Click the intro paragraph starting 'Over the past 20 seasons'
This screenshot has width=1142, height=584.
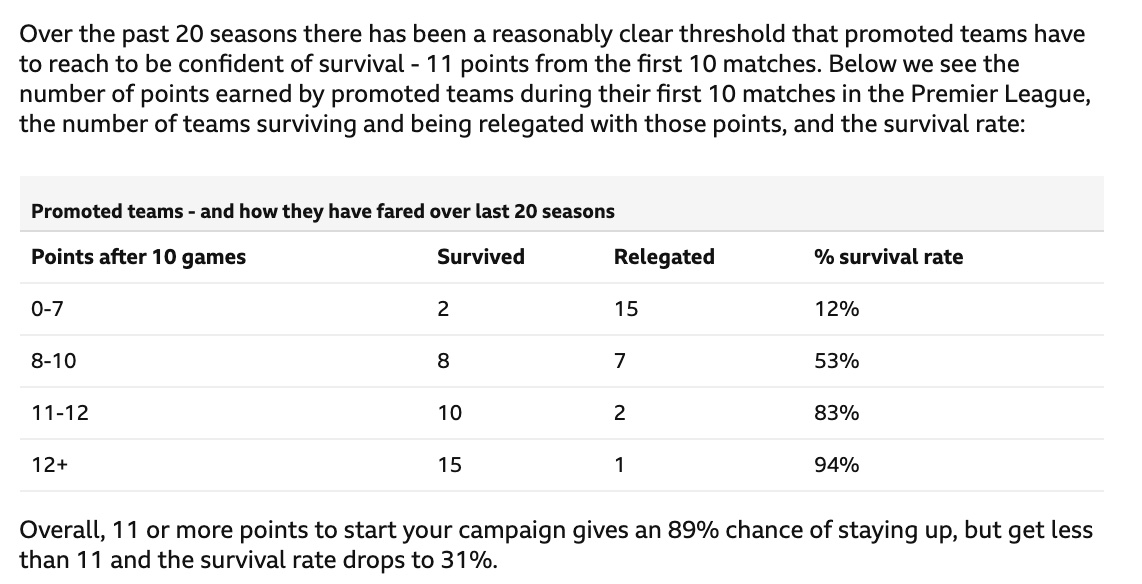(555, 79)
